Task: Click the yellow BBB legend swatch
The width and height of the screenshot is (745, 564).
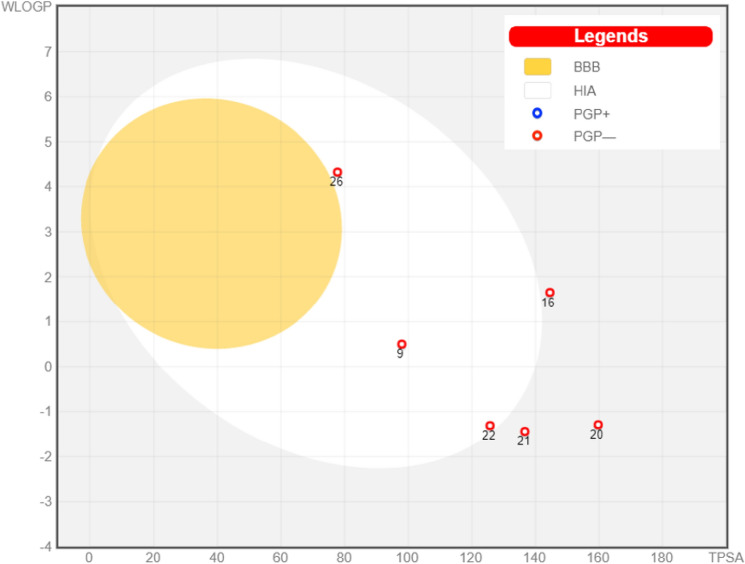Action: point(537,67)
